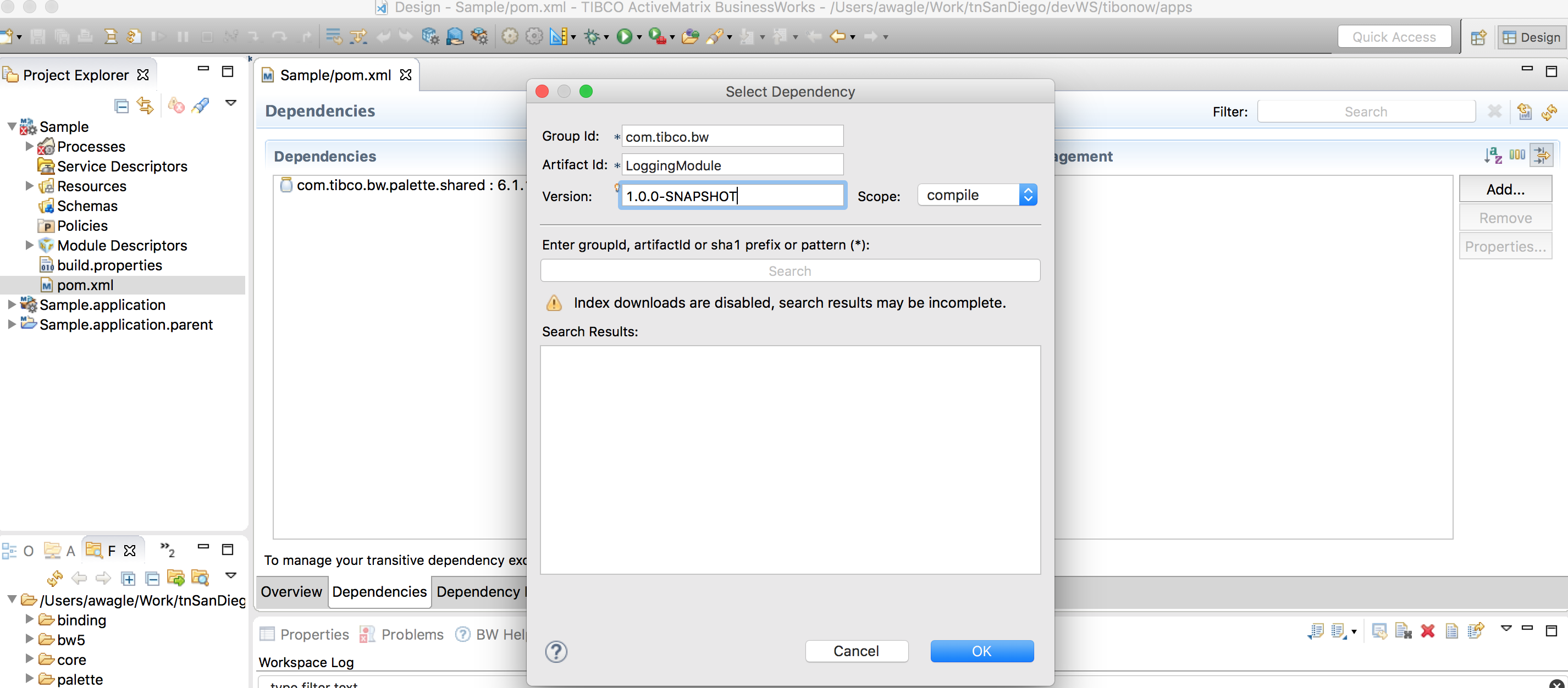
Task: Click the folder search icon in the File Explorer toolbar
Action: point(200,578)
